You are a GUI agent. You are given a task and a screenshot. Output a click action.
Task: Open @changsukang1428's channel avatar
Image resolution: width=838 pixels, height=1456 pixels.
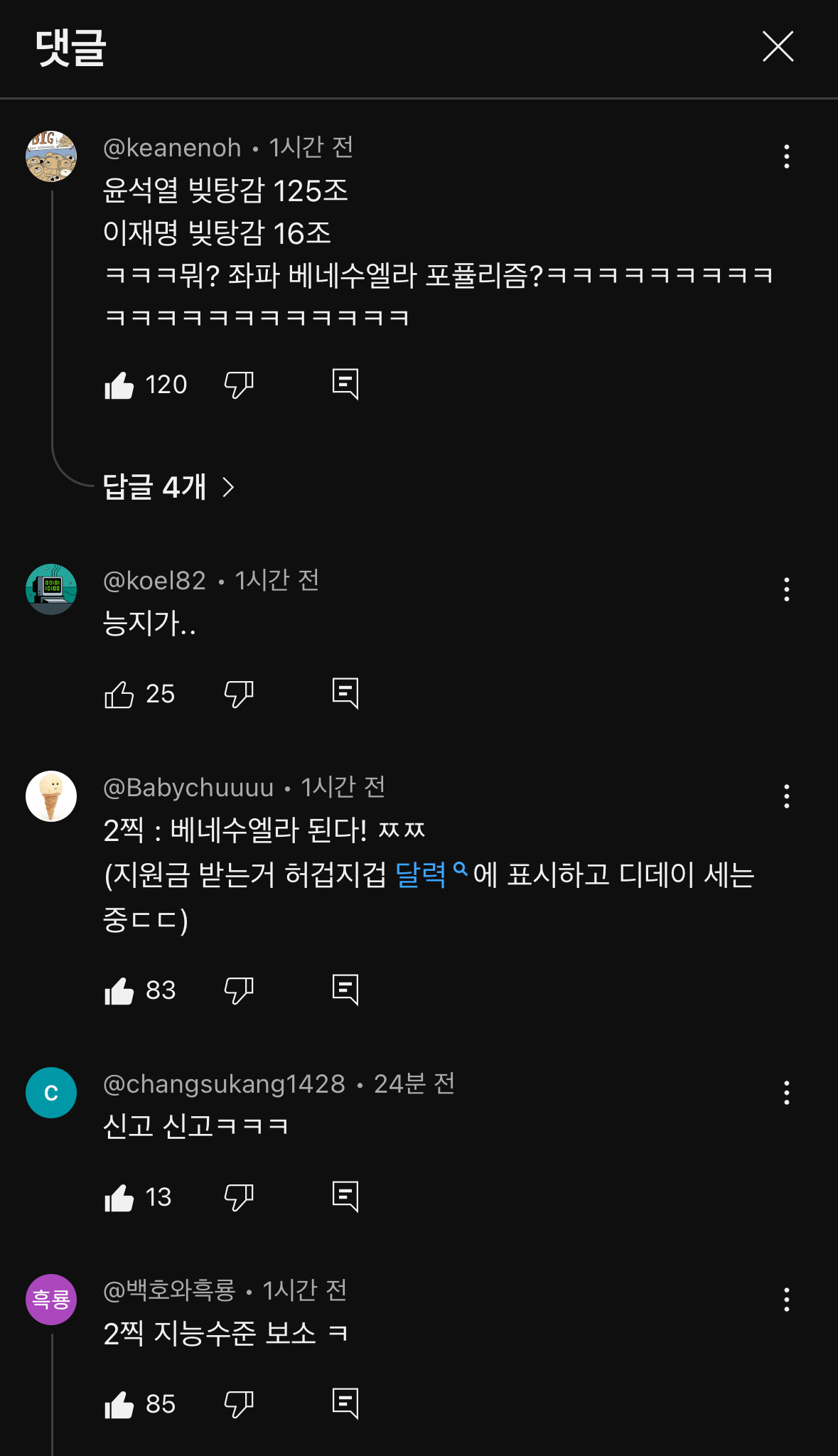pos(51,1093)
